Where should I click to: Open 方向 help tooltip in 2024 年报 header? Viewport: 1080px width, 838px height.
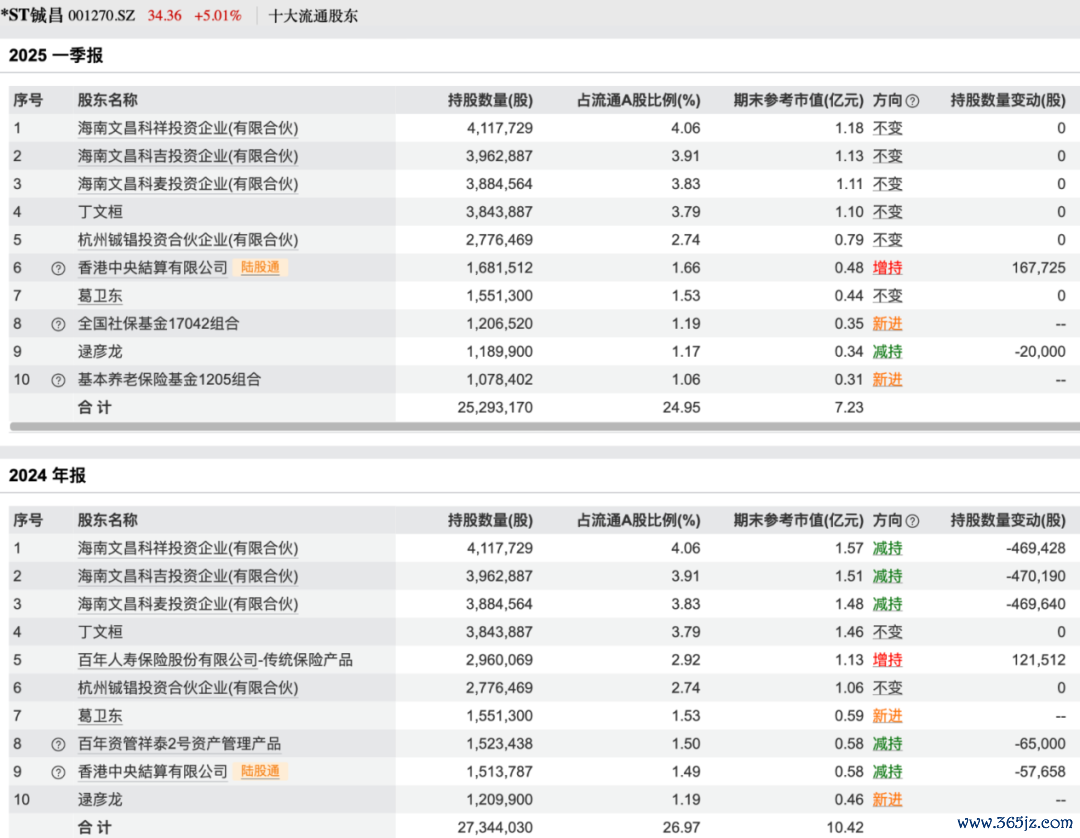tap(912, 521)
